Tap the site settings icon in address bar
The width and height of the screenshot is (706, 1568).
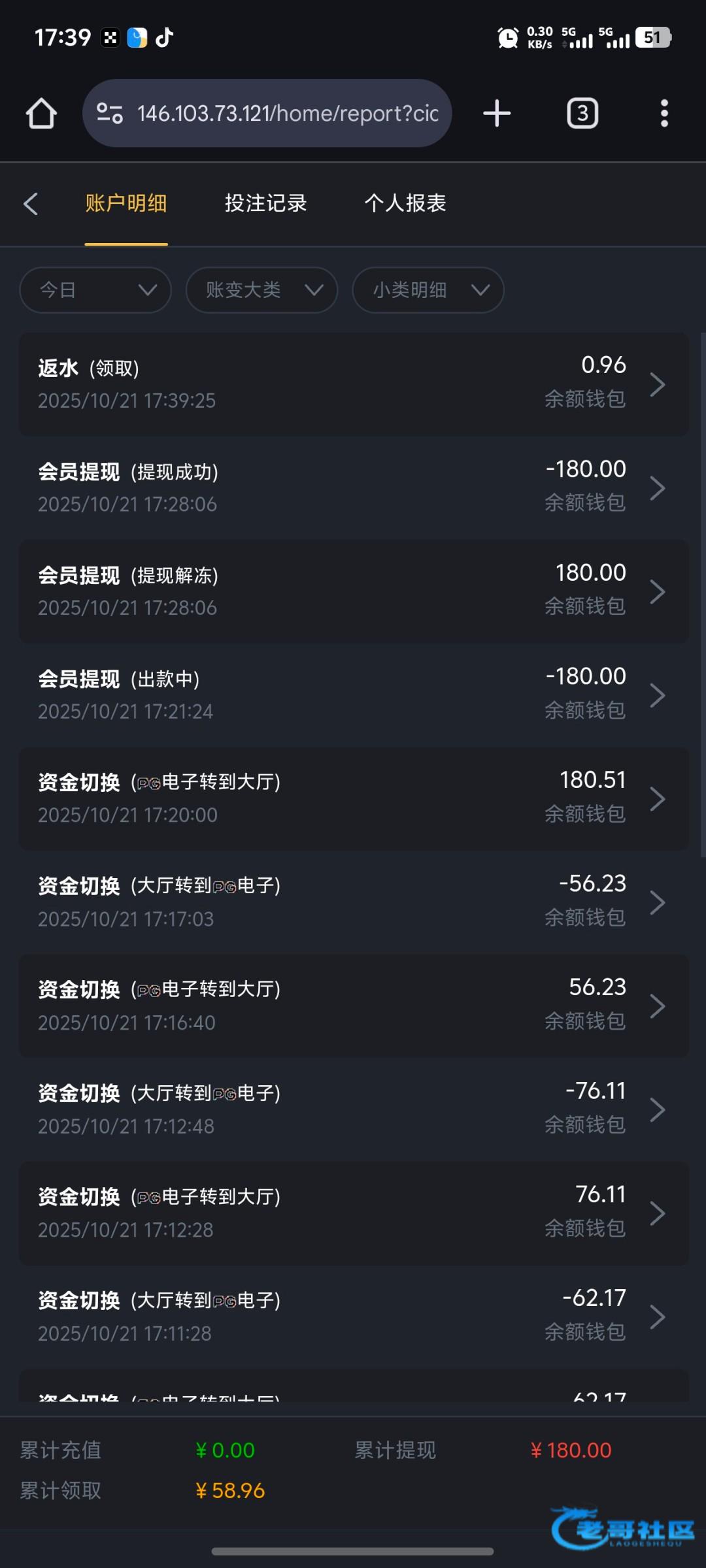[110, 114]
